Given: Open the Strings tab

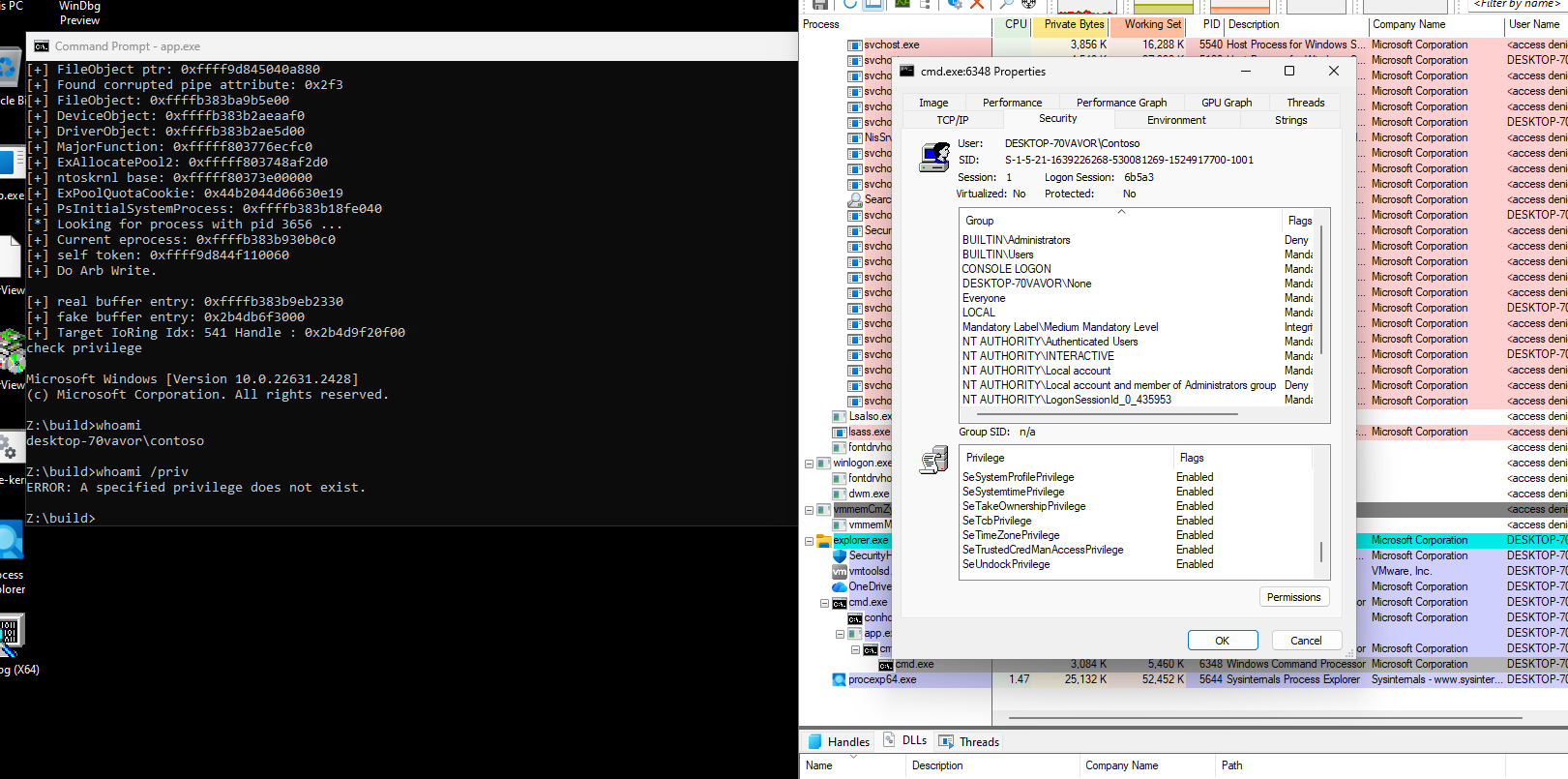Looking at the screenshot, I should [x=1290, y=120].
